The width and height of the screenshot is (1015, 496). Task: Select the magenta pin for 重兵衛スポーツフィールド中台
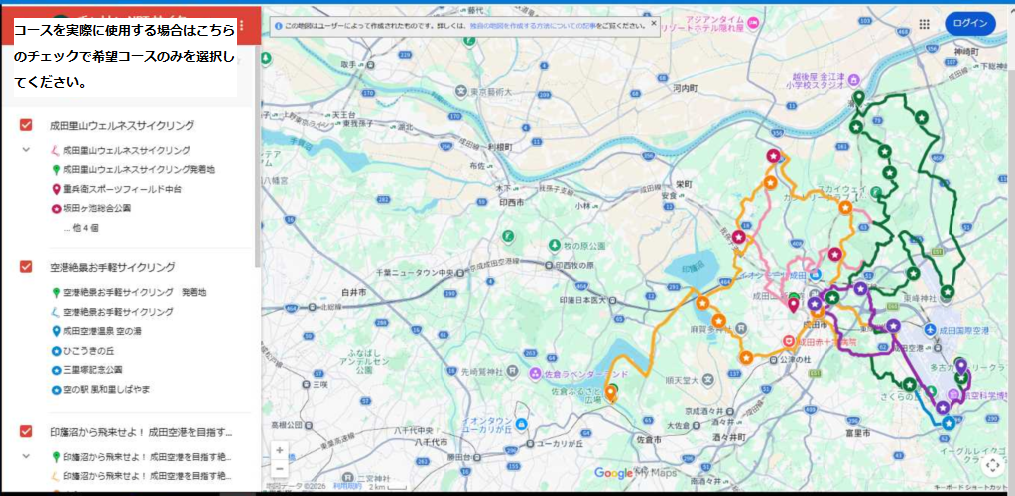pos(56,190)
